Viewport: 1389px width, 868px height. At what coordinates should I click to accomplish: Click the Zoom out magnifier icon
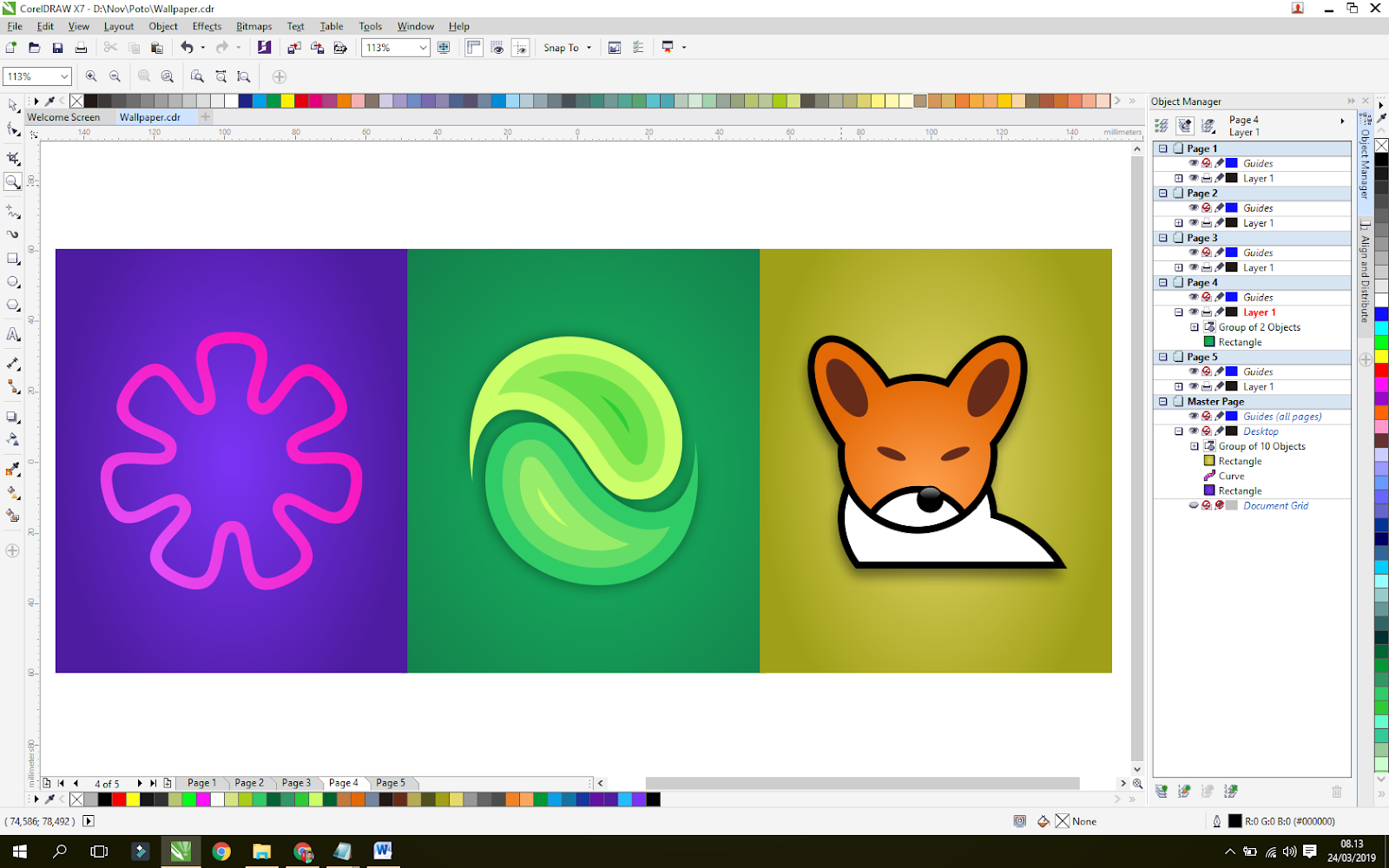point(115,76)
